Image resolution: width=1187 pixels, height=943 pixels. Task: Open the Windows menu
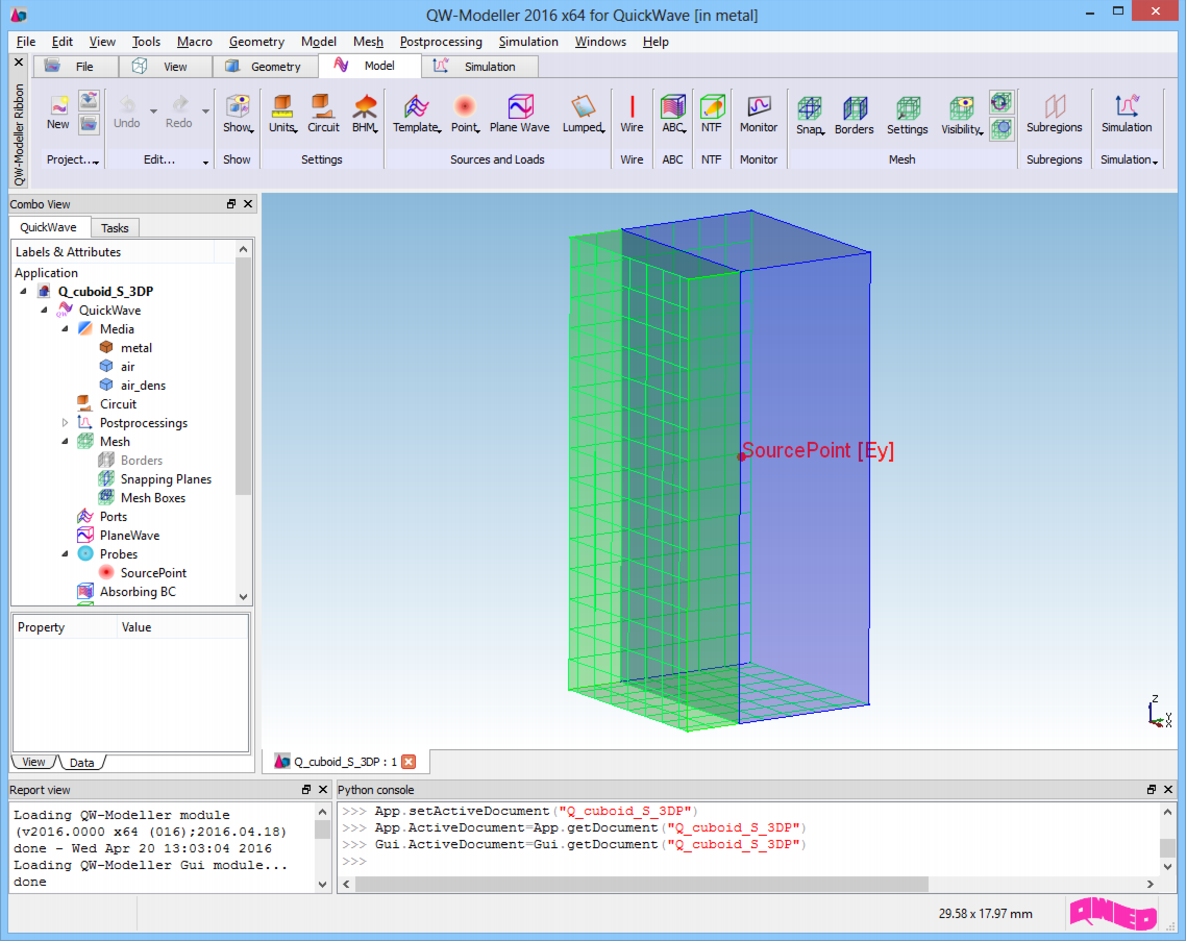click(x=600, y=42)
